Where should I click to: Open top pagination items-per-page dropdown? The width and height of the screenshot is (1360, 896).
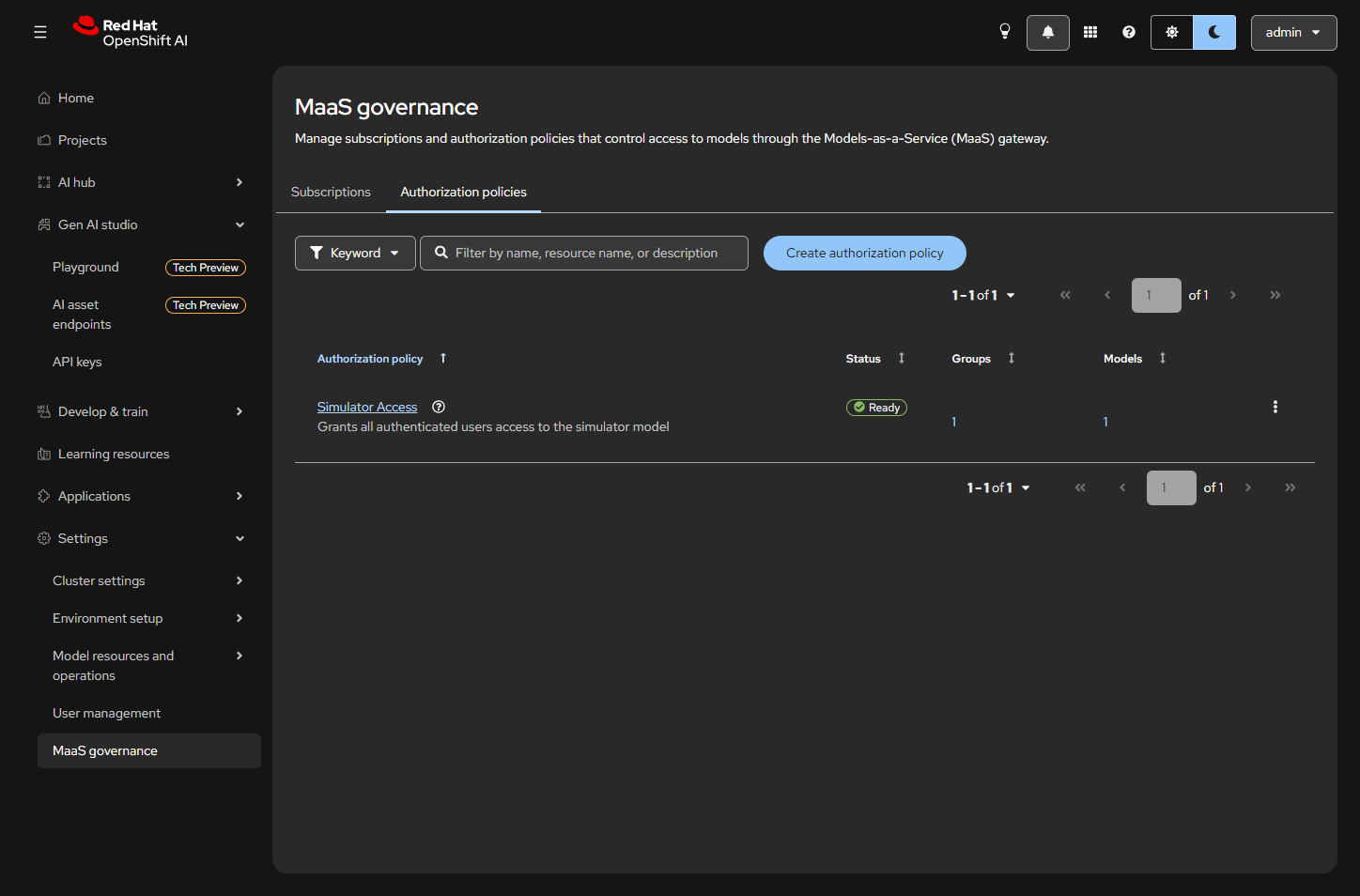pos(983,295)
